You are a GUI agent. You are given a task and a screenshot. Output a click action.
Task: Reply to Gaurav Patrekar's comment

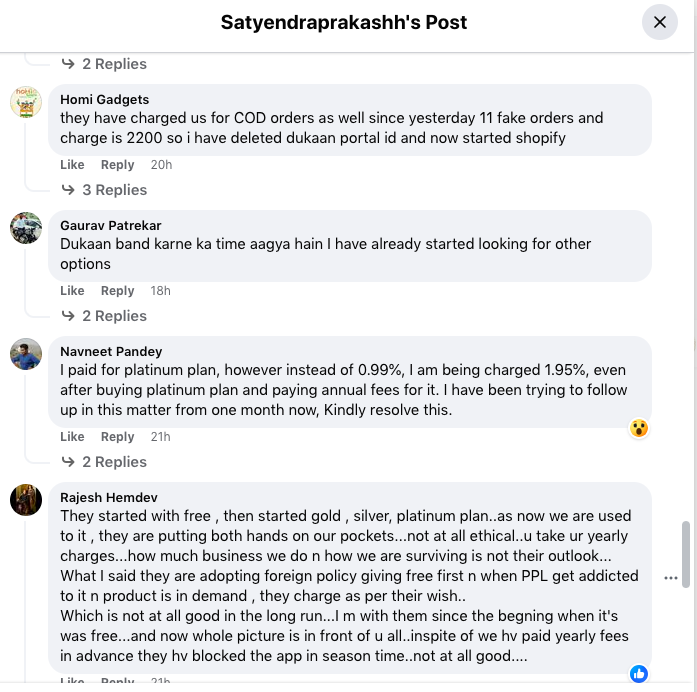click(117, 291)
